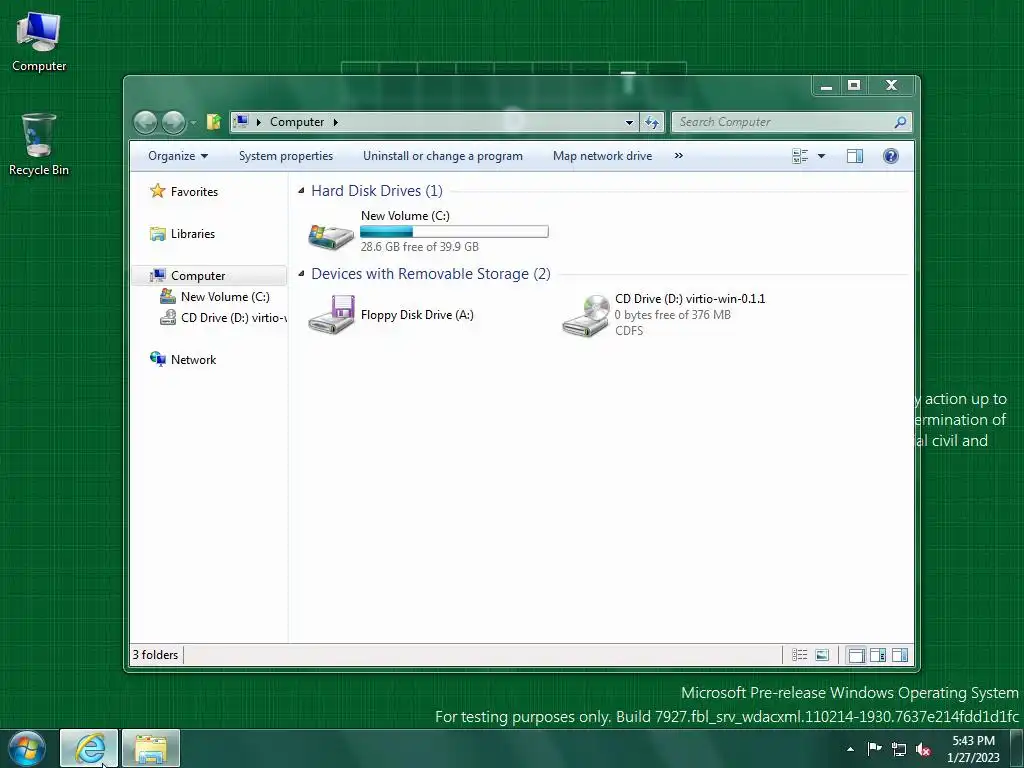Click Windows Explorer taskbar button
Screen dimensions: 1024x768
(151, 748)
